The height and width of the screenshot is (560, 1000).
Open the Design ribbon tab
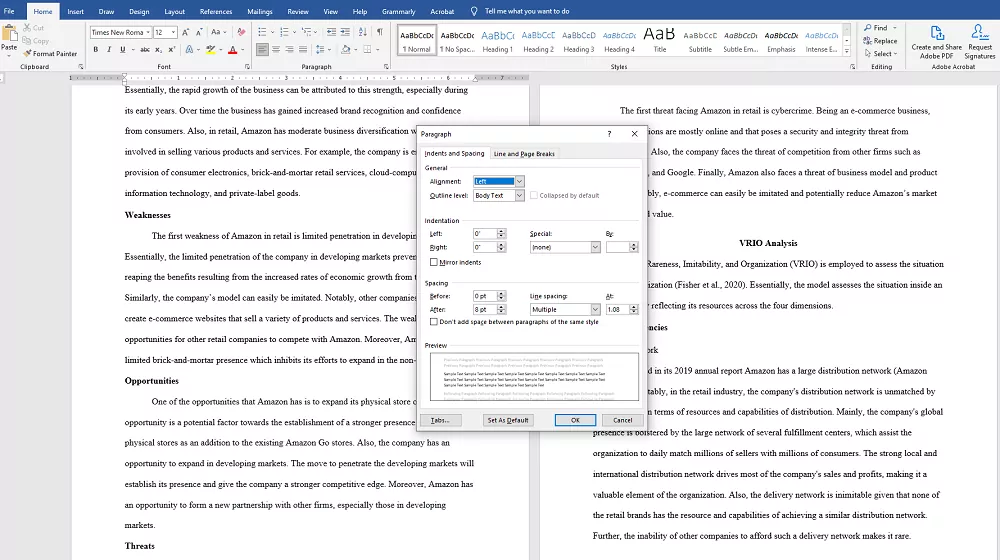139,11
